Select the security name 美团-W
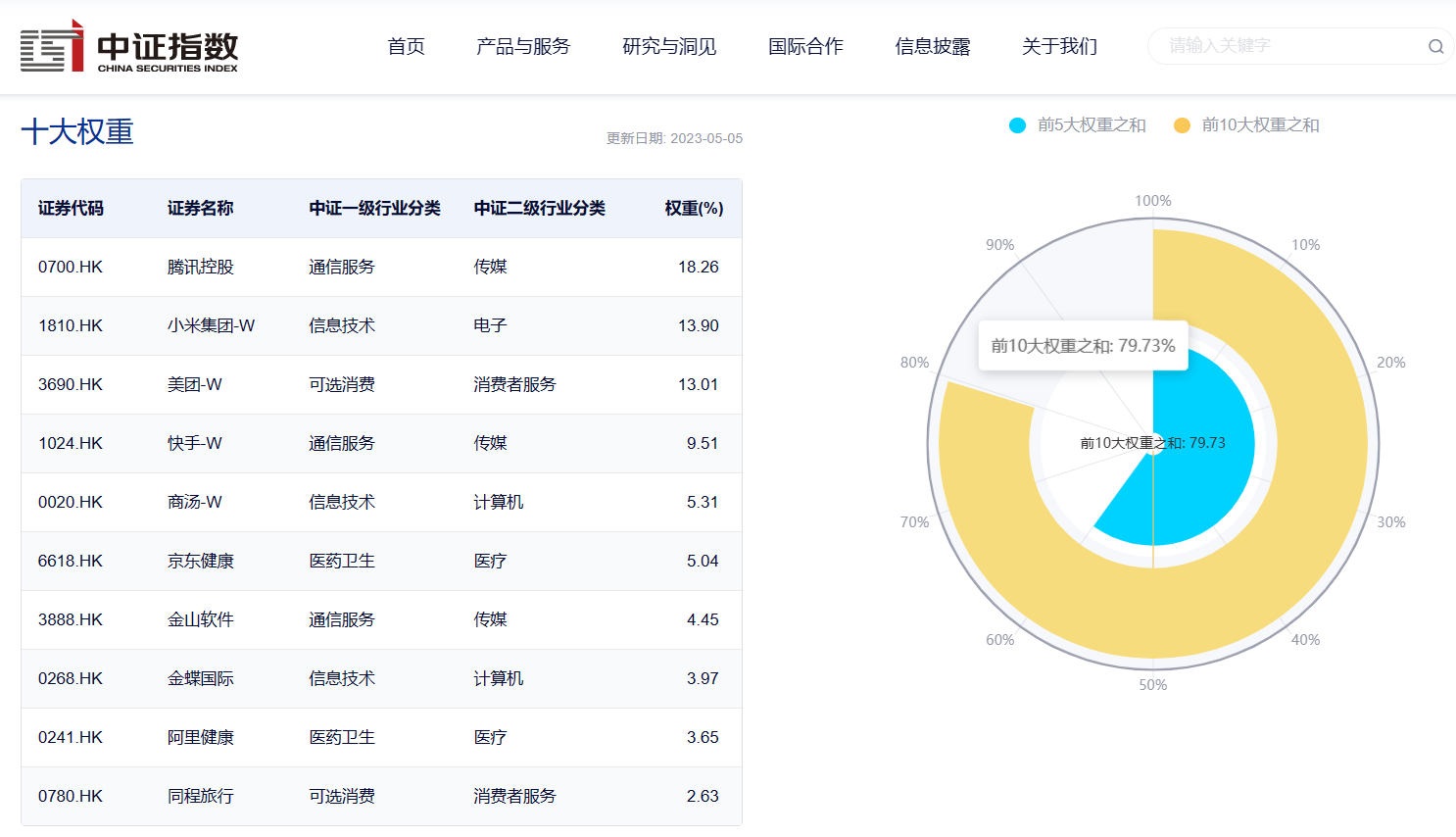This screenshot has width=1456, height=837. coord(195,384)
